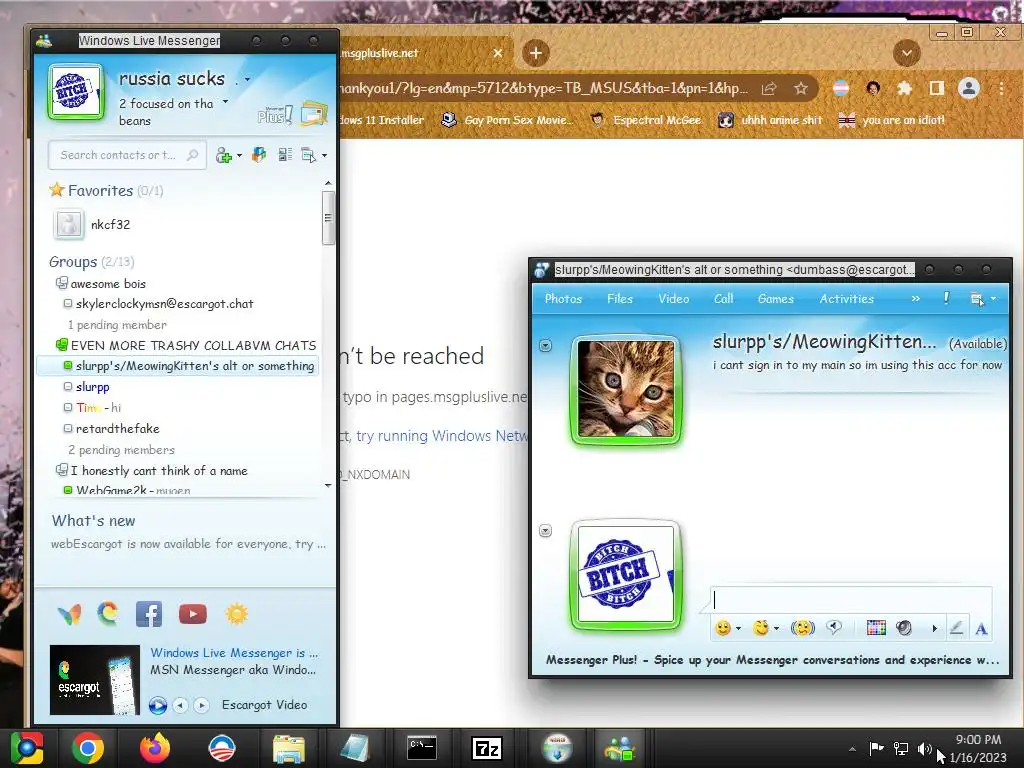This screenshot has width=1024, height=768.
Task: Click the sun weather icon
Action: [237, 614]
